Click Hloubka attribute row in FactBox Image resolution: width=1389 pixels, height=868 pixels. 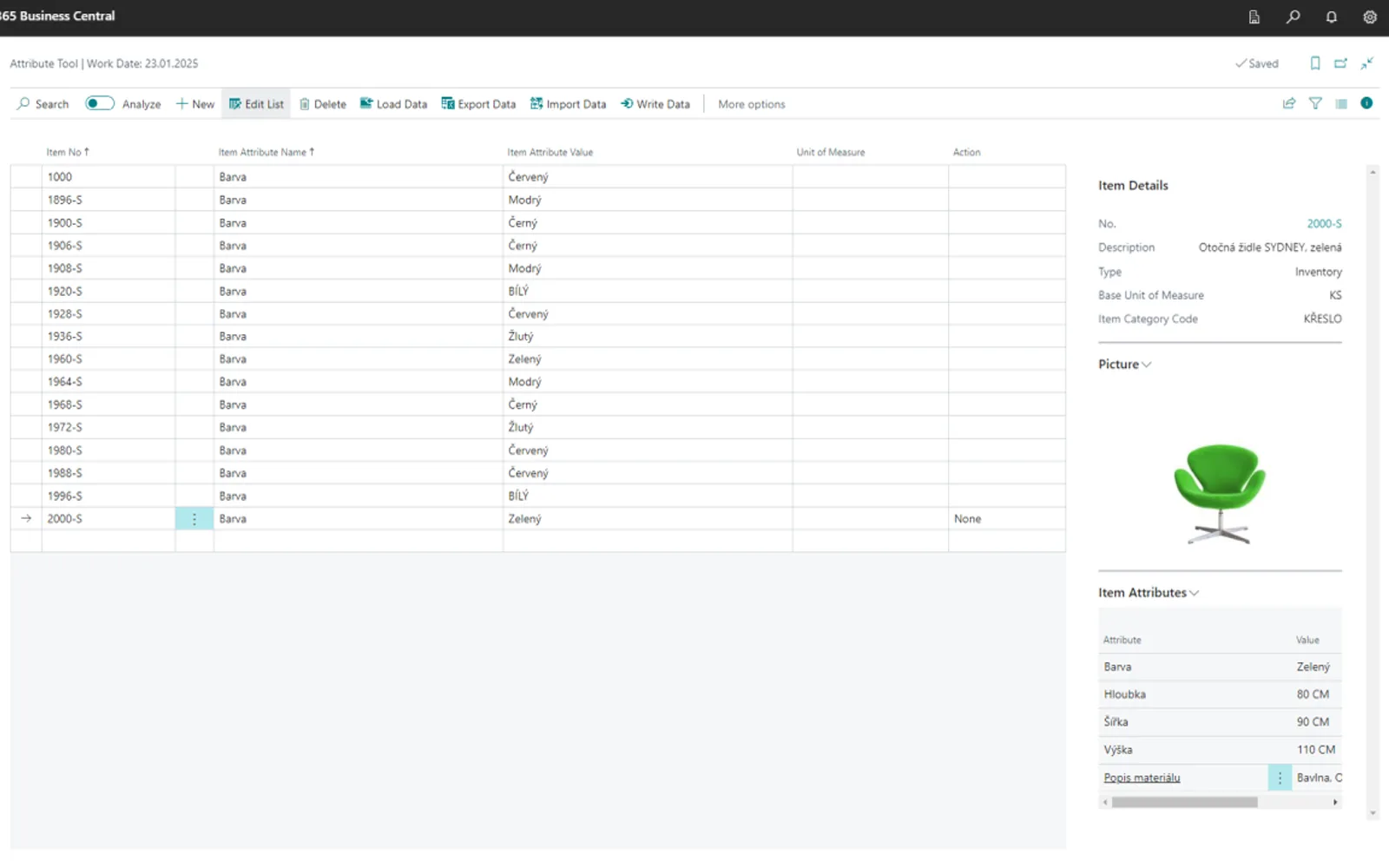coord(1220,694)
